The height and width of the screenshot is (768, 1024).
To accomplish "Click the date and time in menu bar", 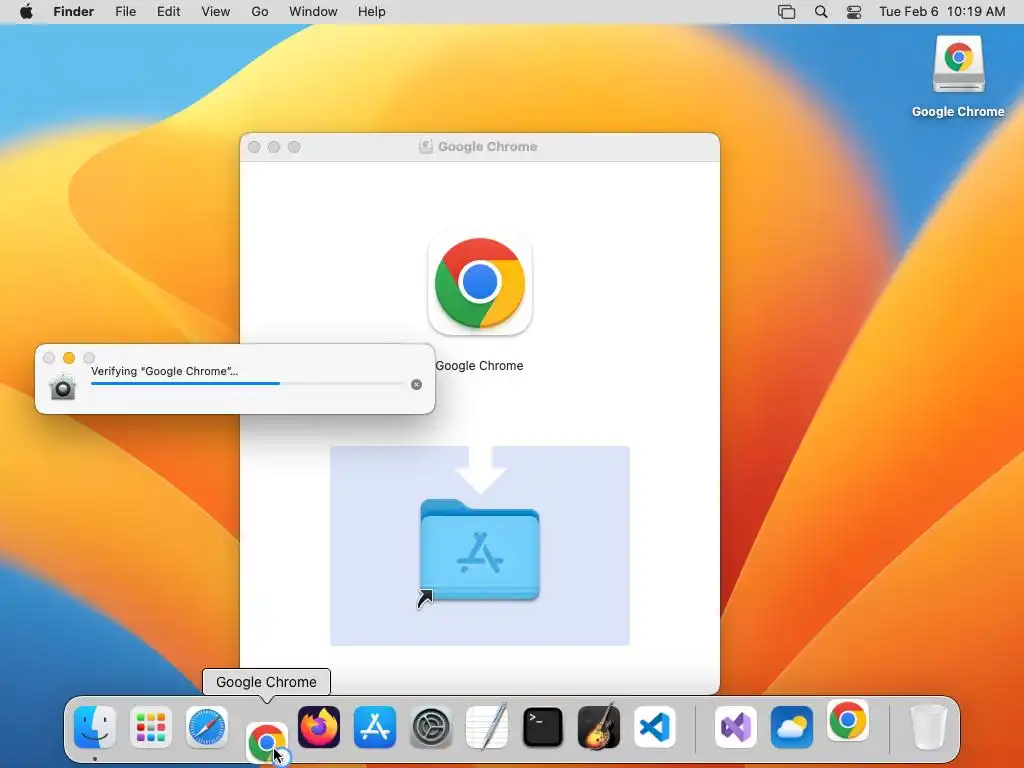I will [x=942, y=12].
